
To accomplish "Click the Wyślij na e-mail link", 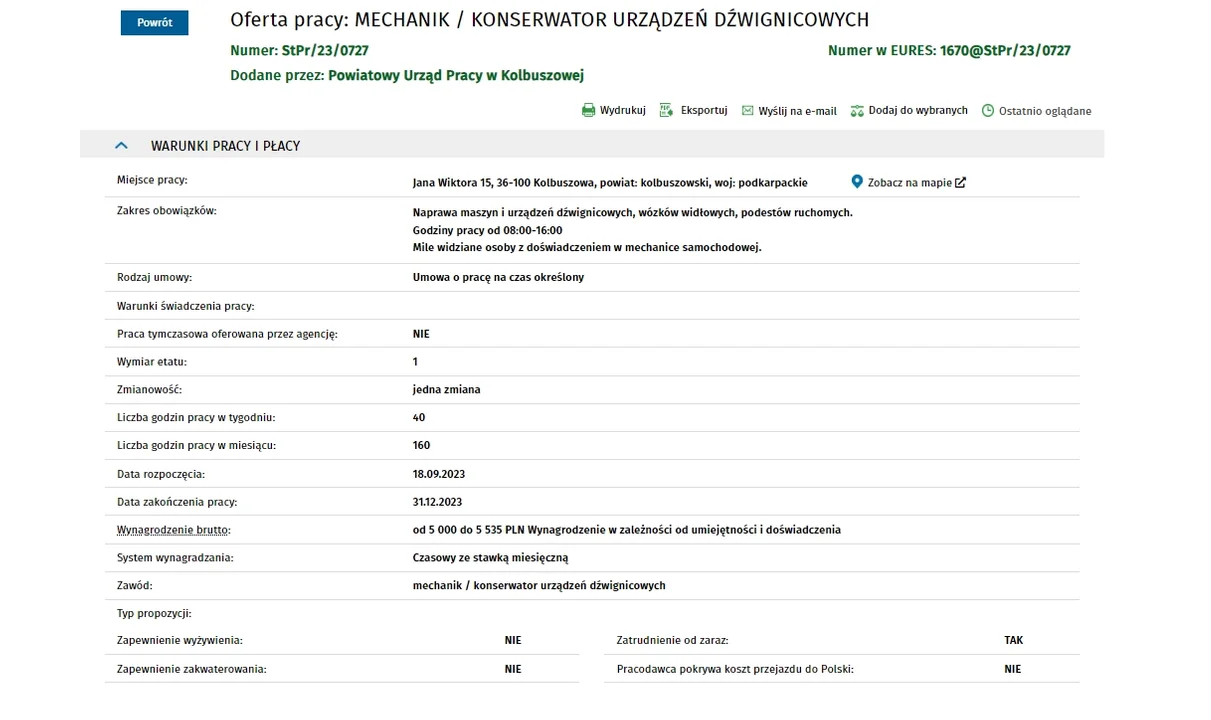I will point(797,111).
